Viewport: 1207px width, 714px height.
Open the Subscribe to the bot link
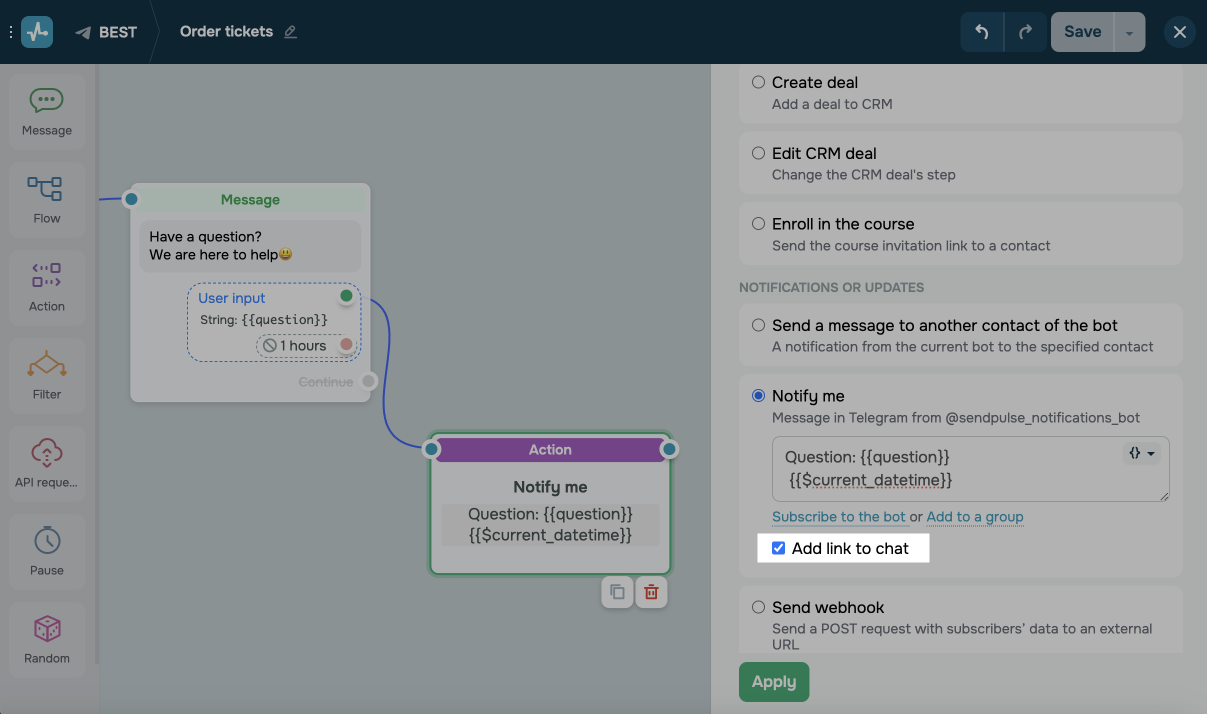[x=839, y=517]
